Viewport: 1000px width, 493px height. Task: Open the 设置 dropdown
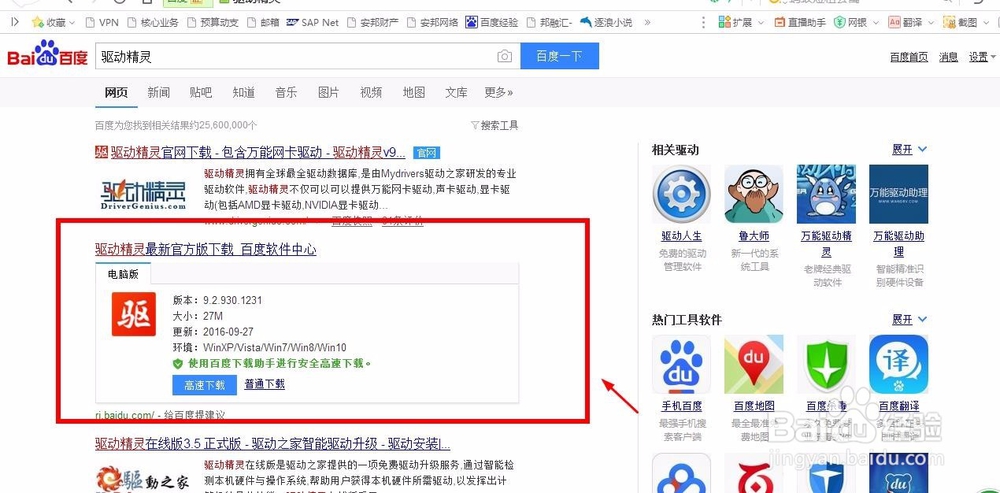(982, 57)
